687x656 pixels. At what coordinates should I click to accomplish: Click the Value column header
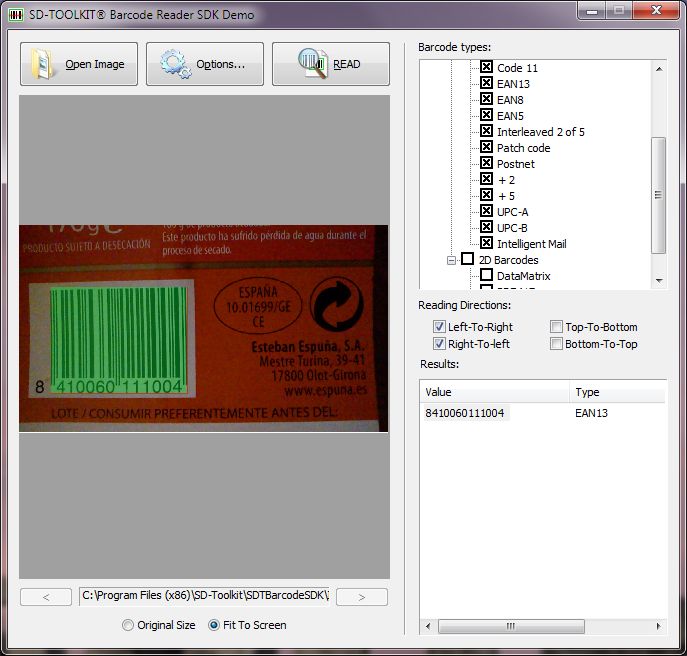click(x=494, y=392)
